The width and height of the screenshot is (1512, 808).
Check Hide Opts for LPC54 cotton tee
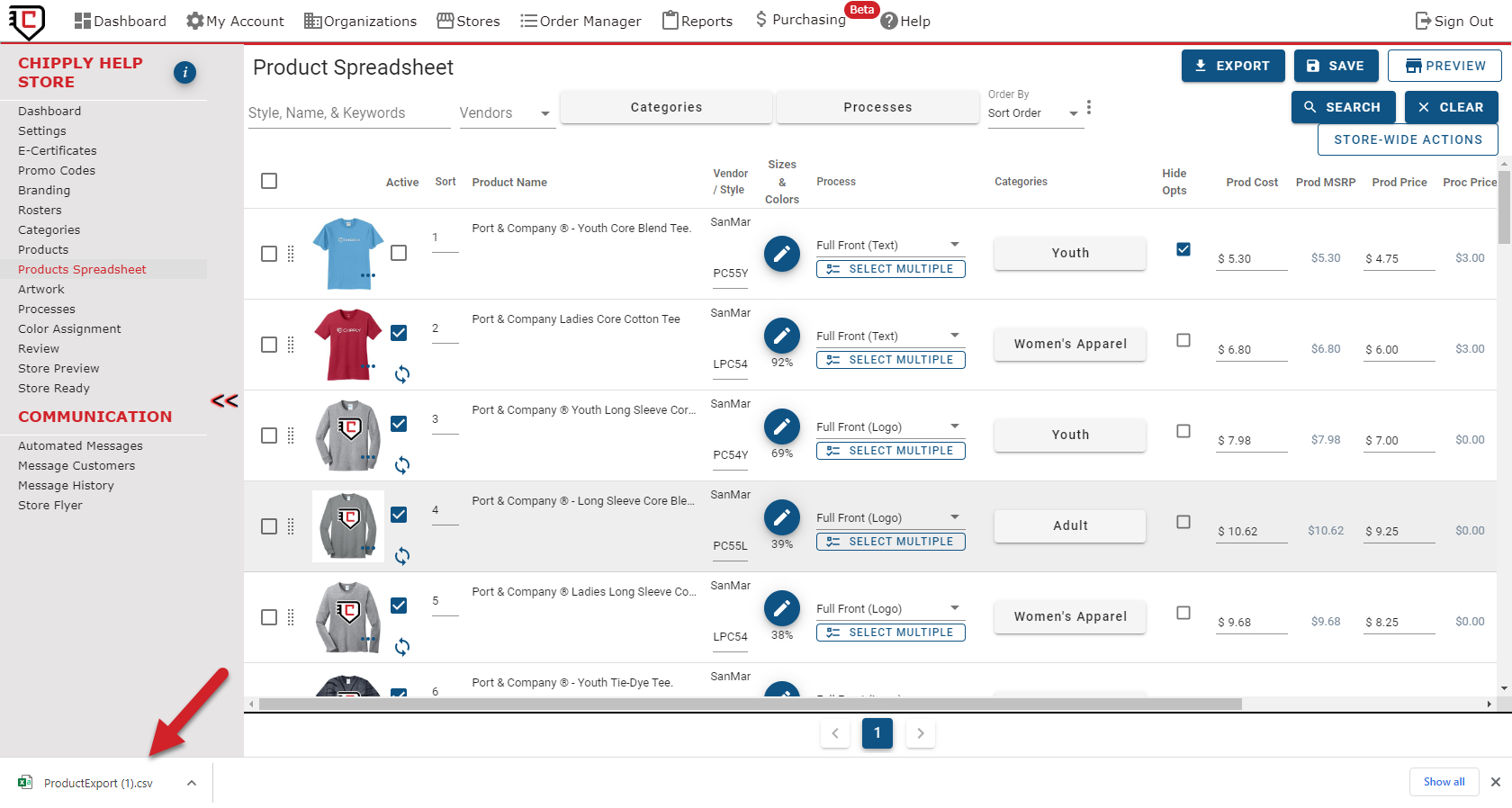tap(1183, 340)
